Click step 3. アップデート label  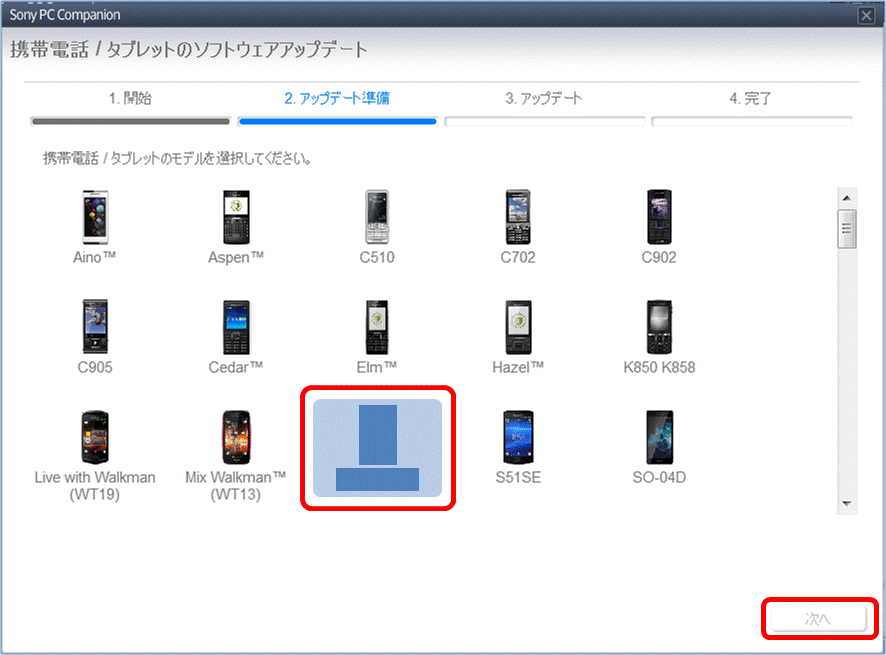[x=544, y=98]
